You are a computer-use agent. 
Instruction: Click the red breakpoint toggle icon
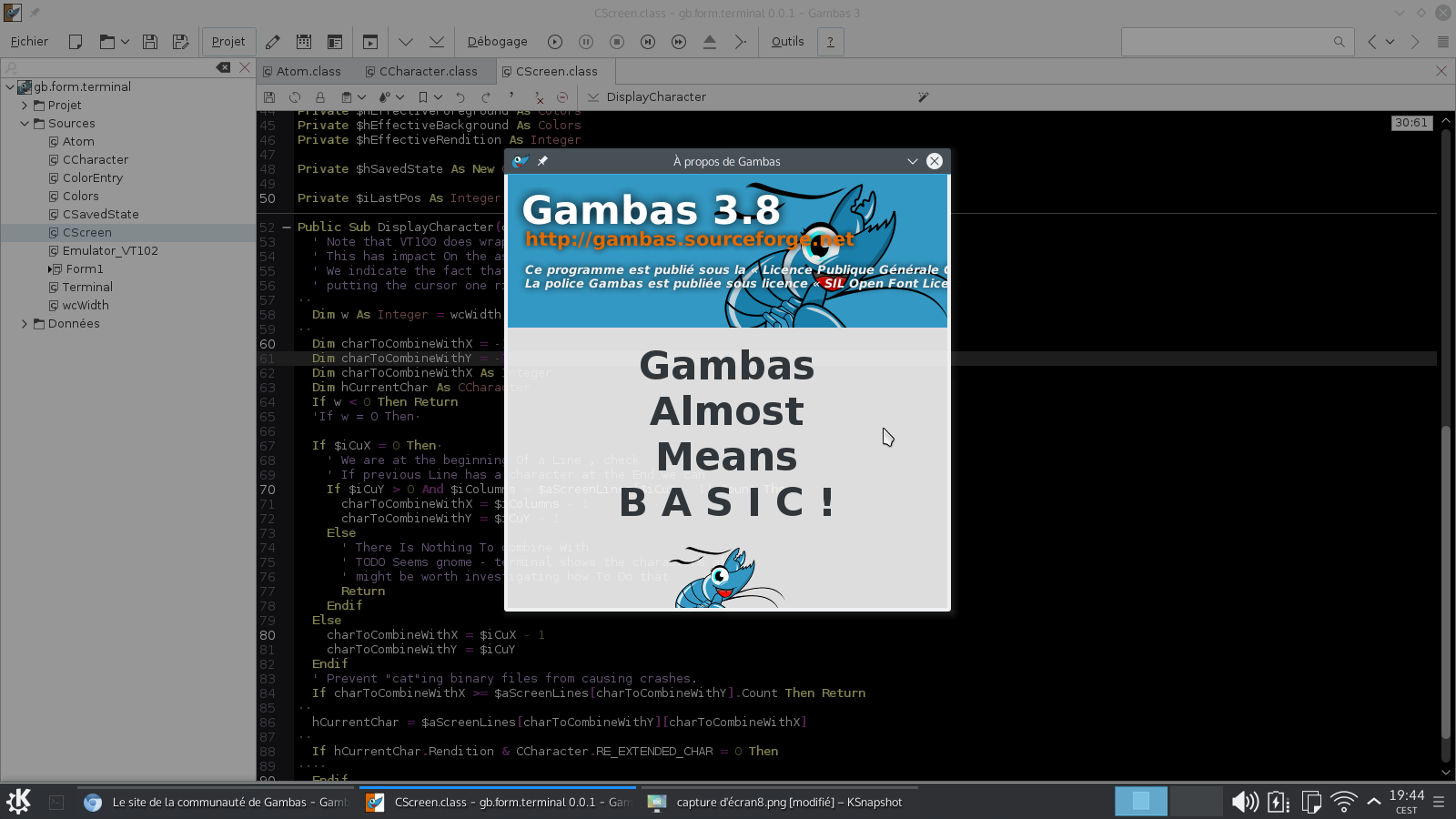coord(562,97)
